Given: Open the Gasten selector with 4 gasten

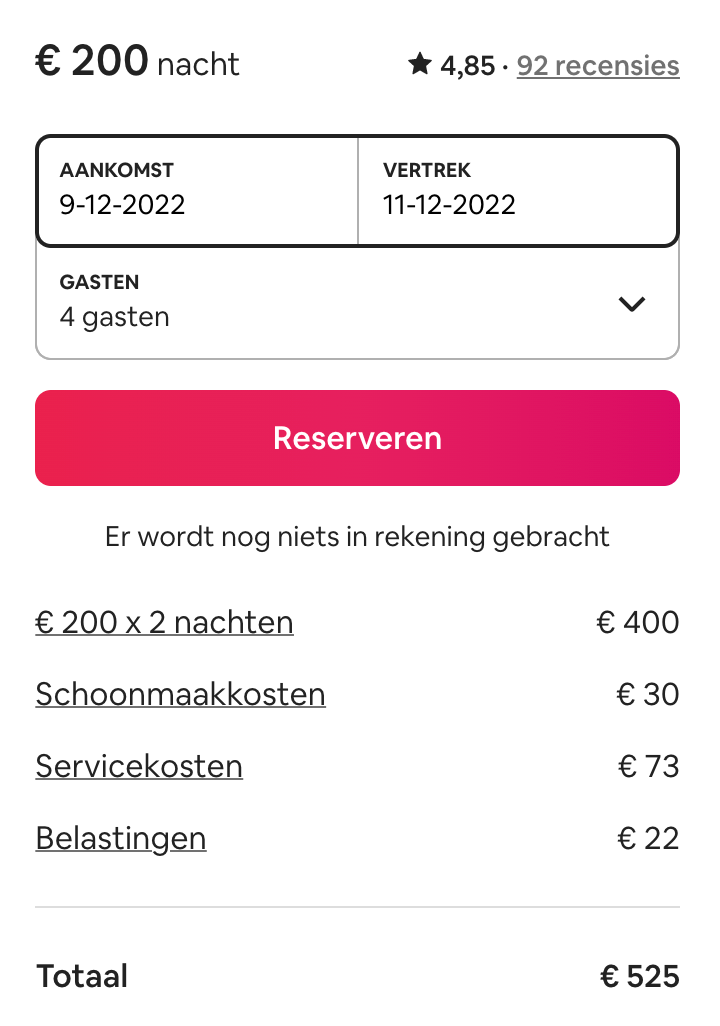Looking at the screenshot, I should click(357, 303).
